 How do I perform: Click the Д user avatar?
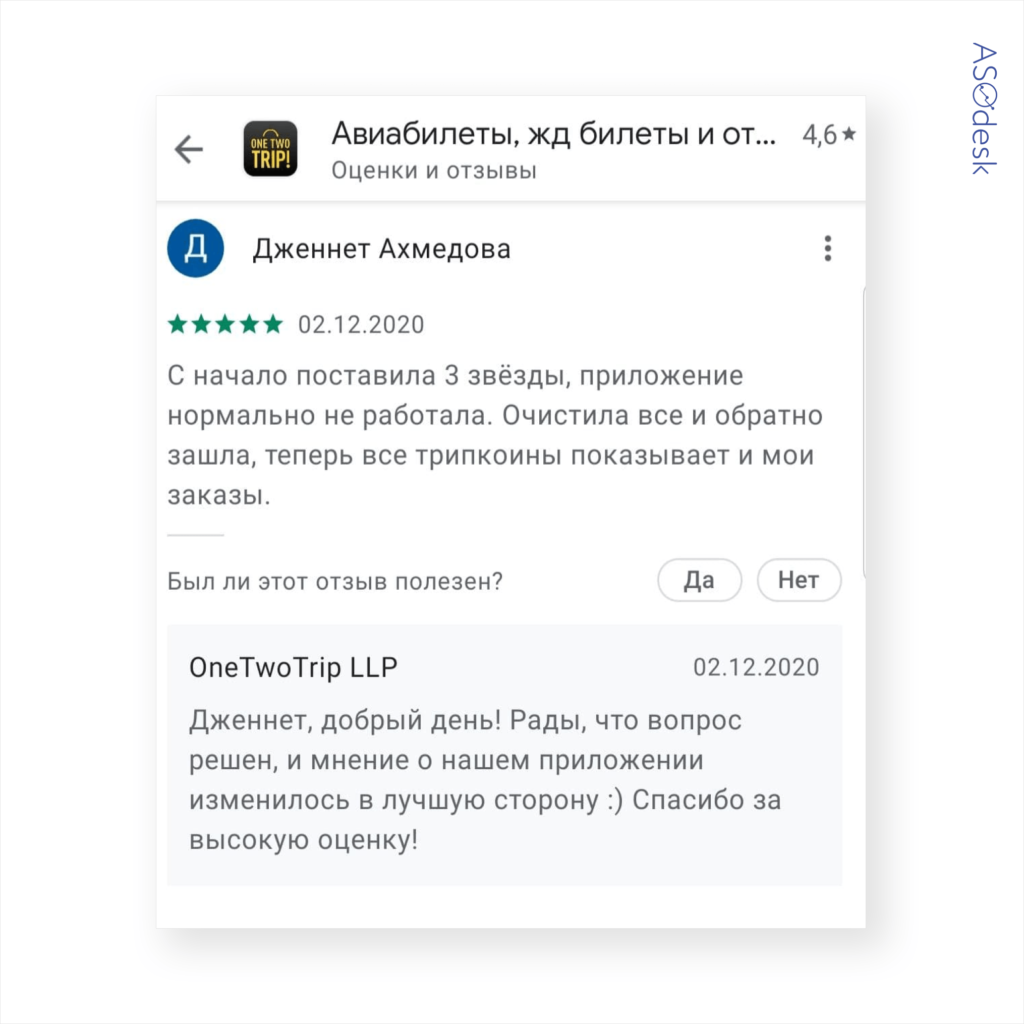(x=195, y=248)
